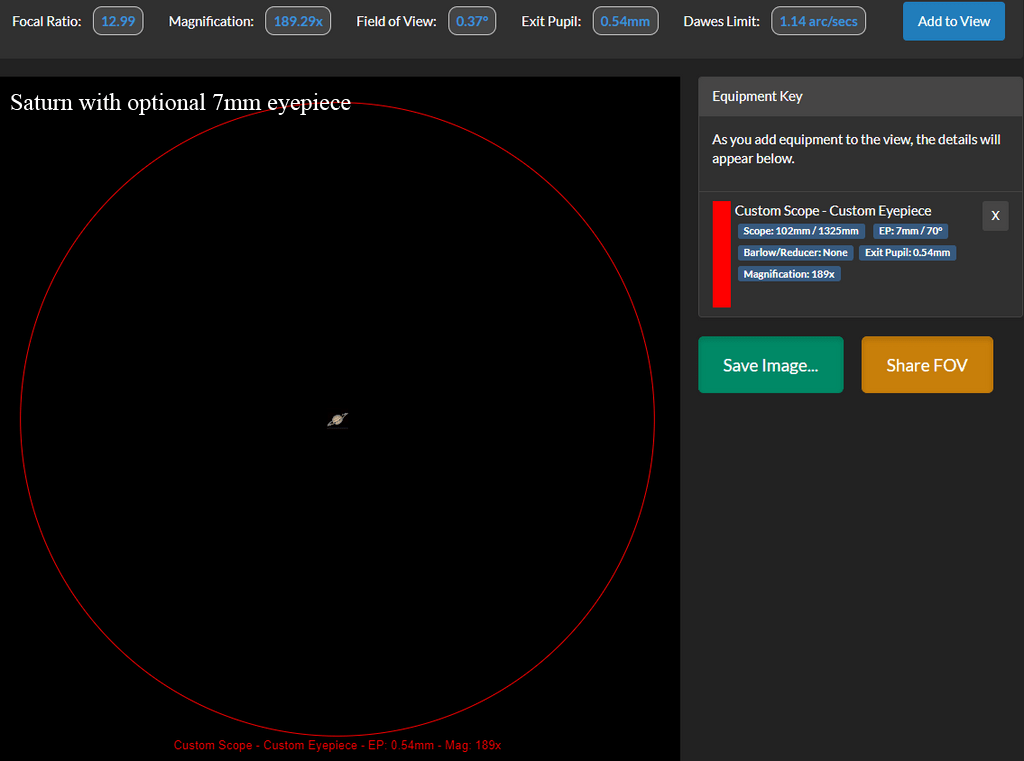
Task: Click the Exit Pupil 0.54mm equipment tag
Action: [x=907, y=253]
